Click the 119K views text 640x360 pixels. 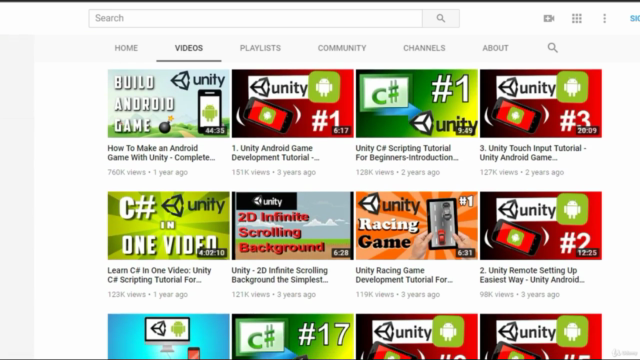[x=375, y=294]
